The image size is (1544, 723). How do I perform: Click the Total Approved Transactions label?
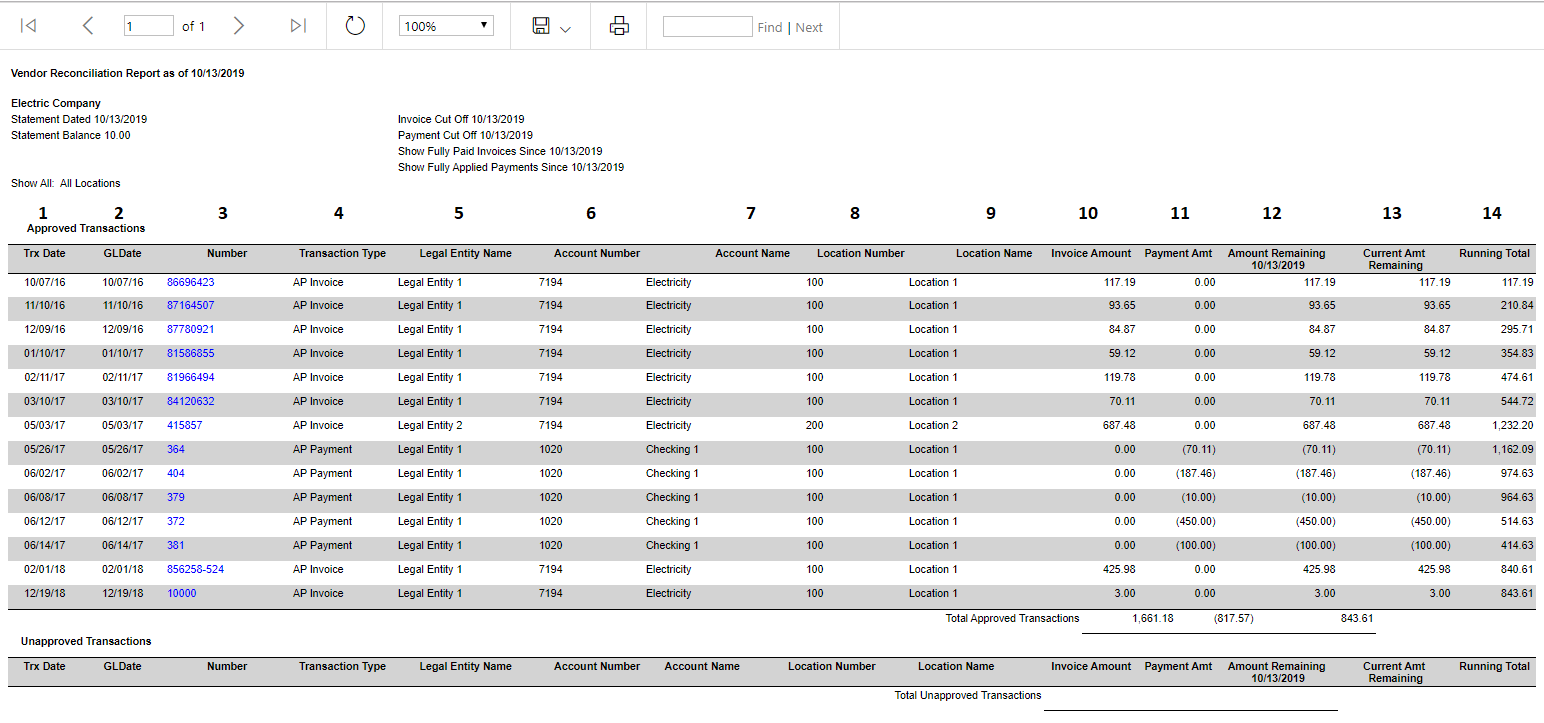(x=1012, y=619)
